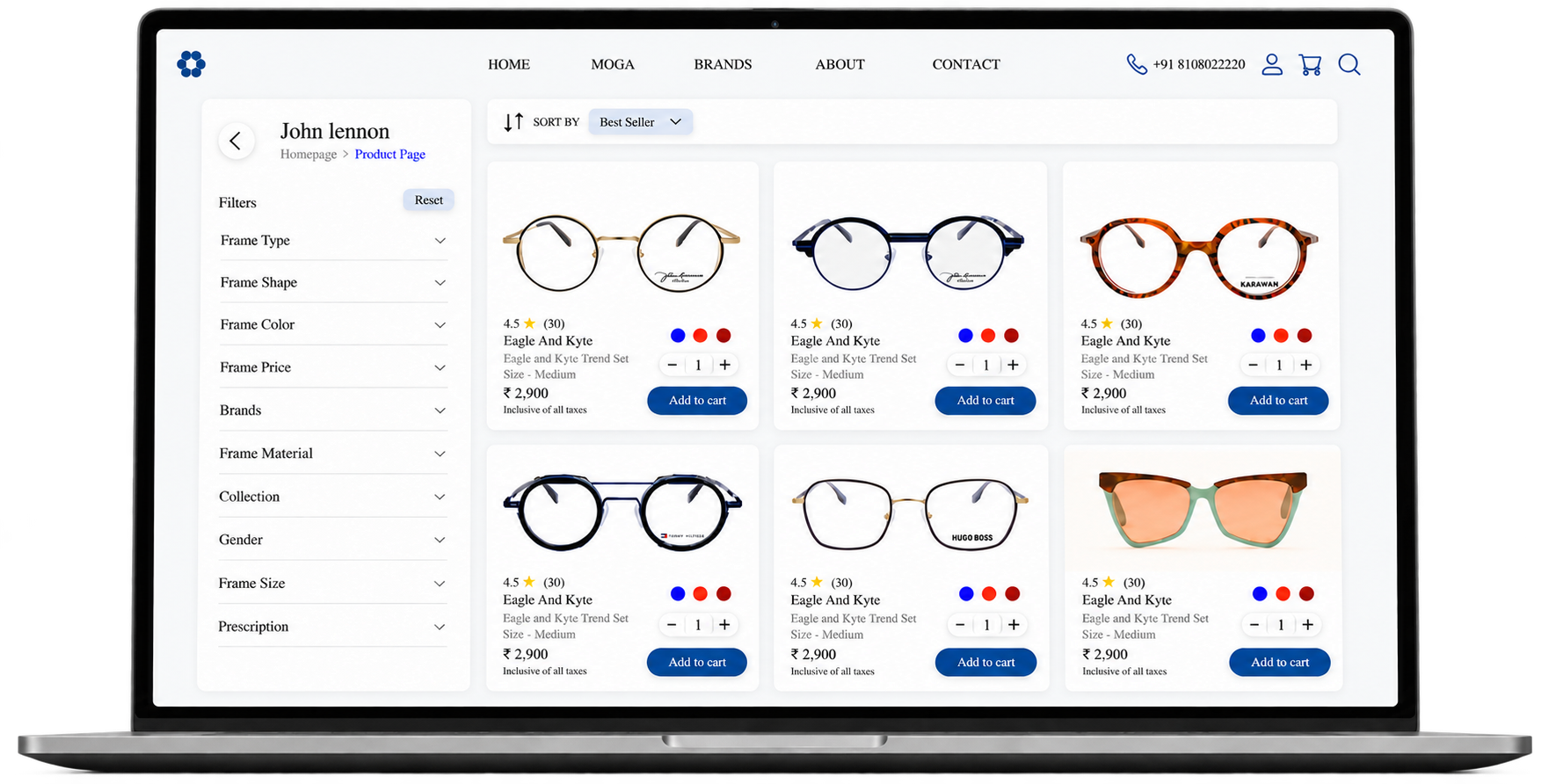Expand the Frame Price filter

point(333,367)
